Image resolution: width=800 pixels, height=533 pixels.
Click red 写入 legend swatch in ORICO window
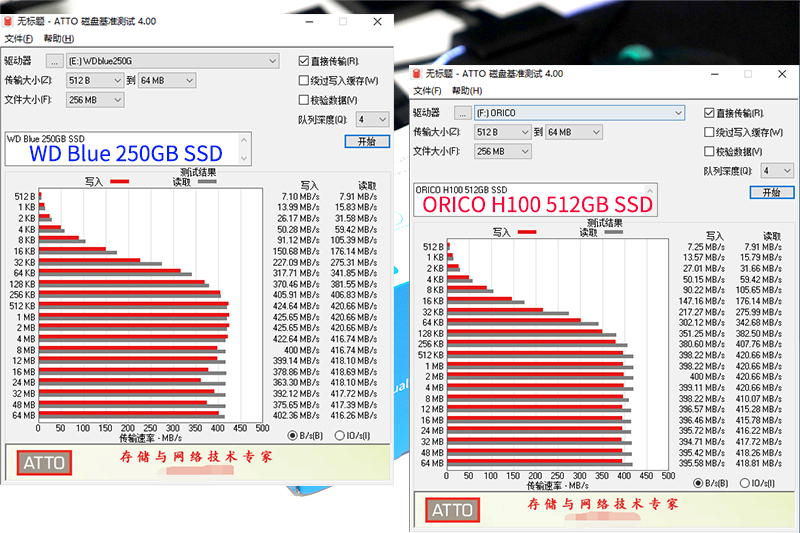click(528, 232)
